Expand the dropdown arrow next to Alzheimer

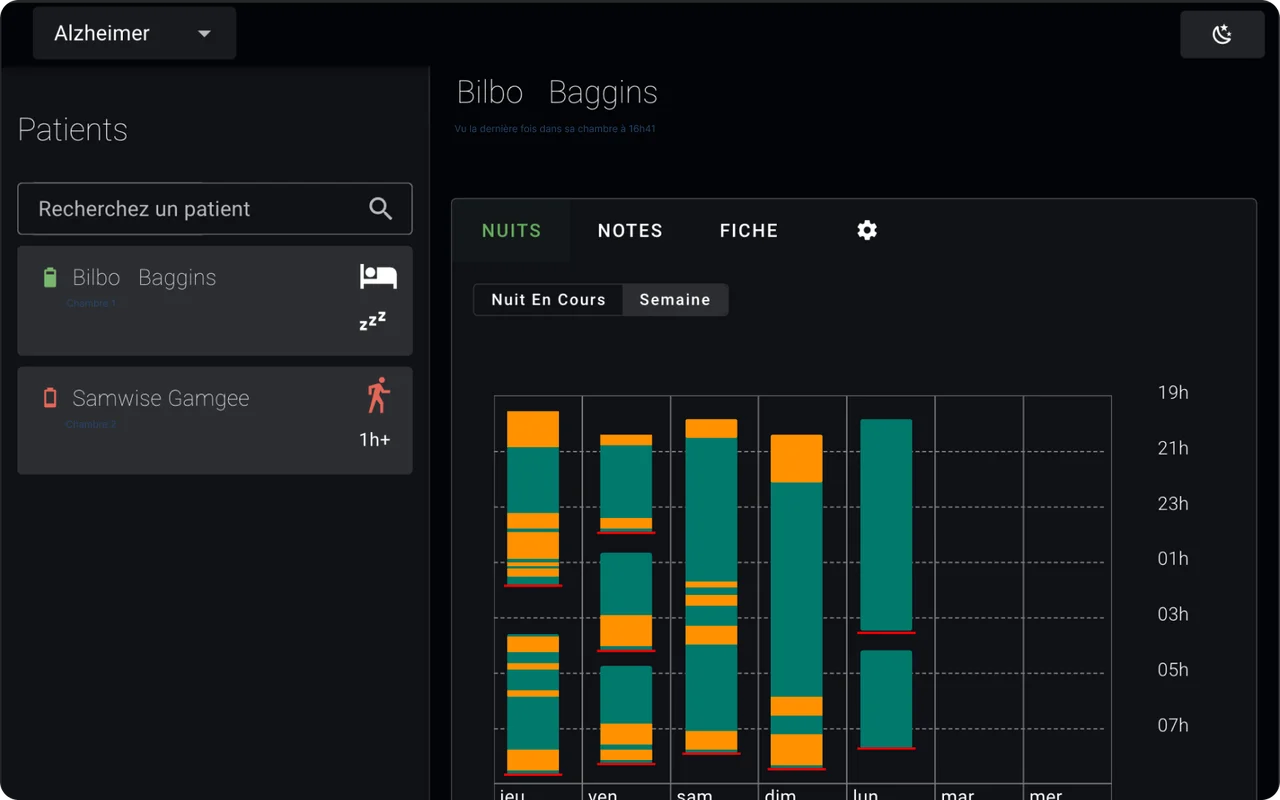pyautogui.click(x=204, y=34)
